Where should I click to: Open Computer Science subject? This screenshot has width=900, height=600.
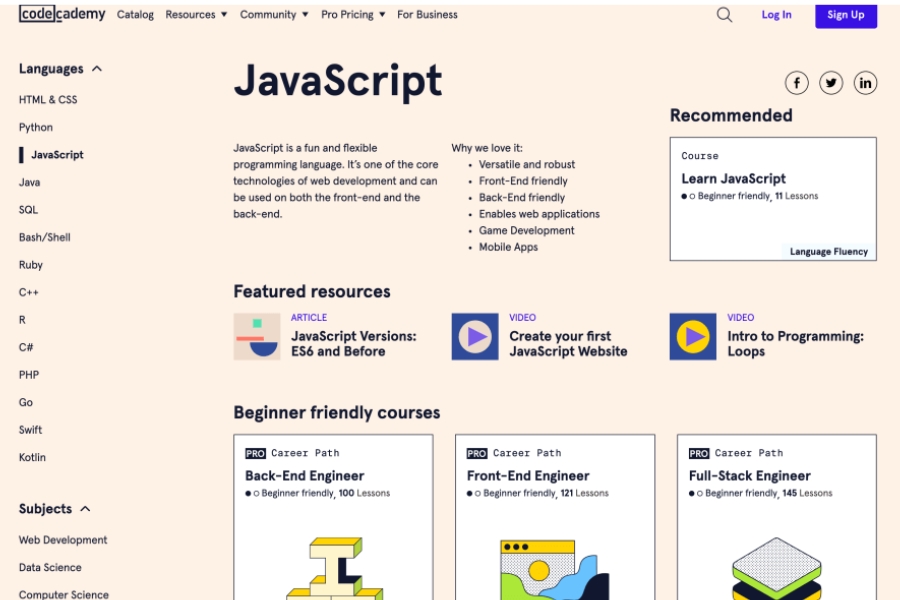coord(63,595)
